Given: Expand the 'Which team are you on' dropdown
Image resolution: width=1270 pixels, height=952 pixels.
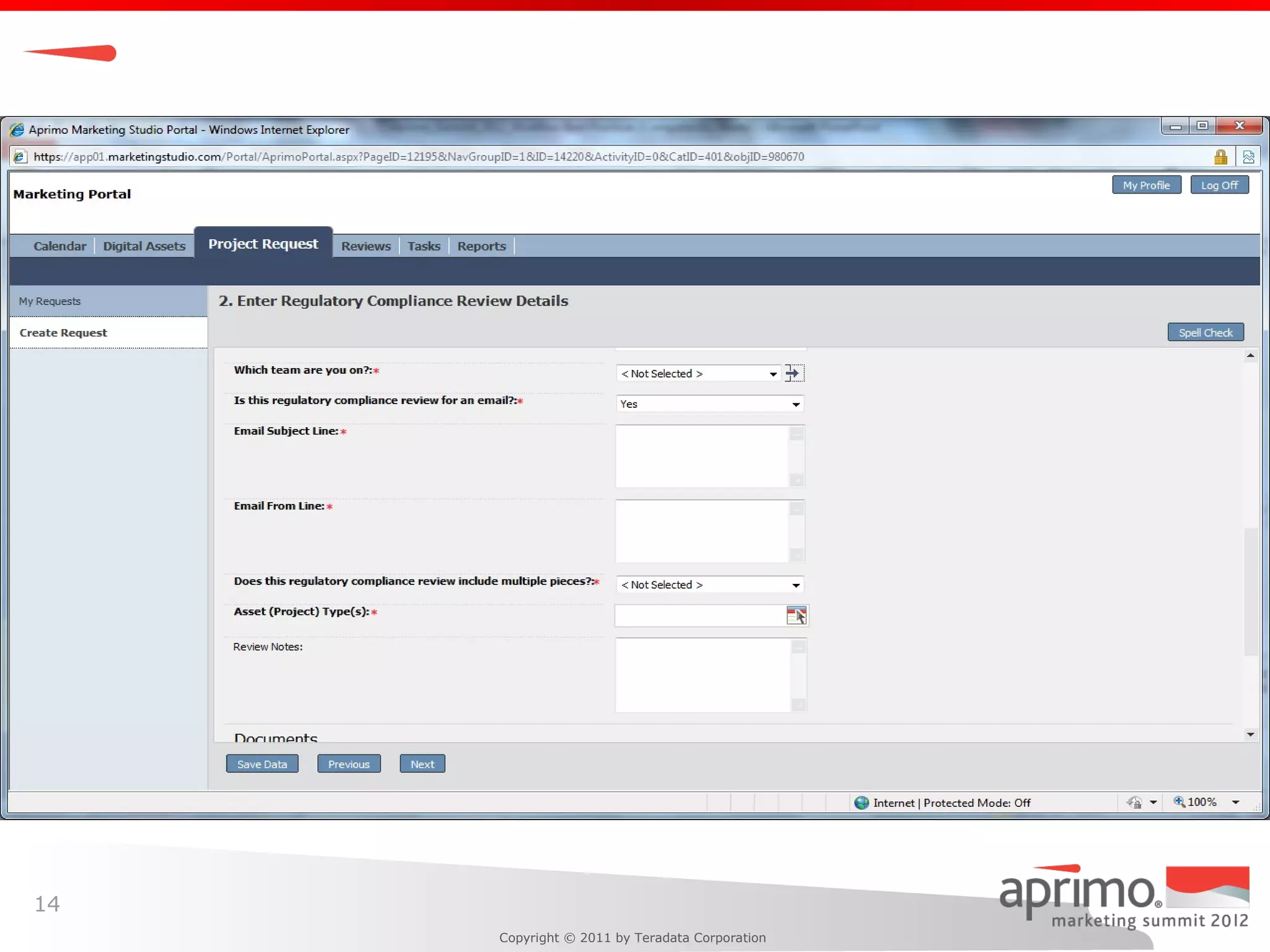Looking at the screenshot, I should click(773, 374).
